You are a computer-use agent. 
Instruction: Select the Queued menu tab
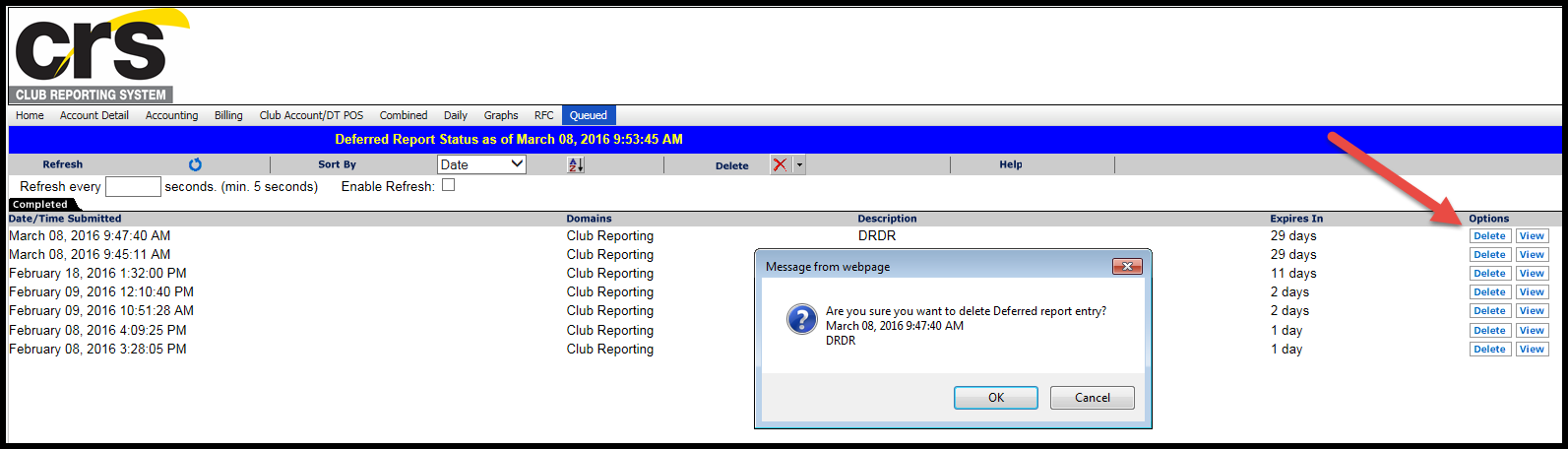point(589,115)
